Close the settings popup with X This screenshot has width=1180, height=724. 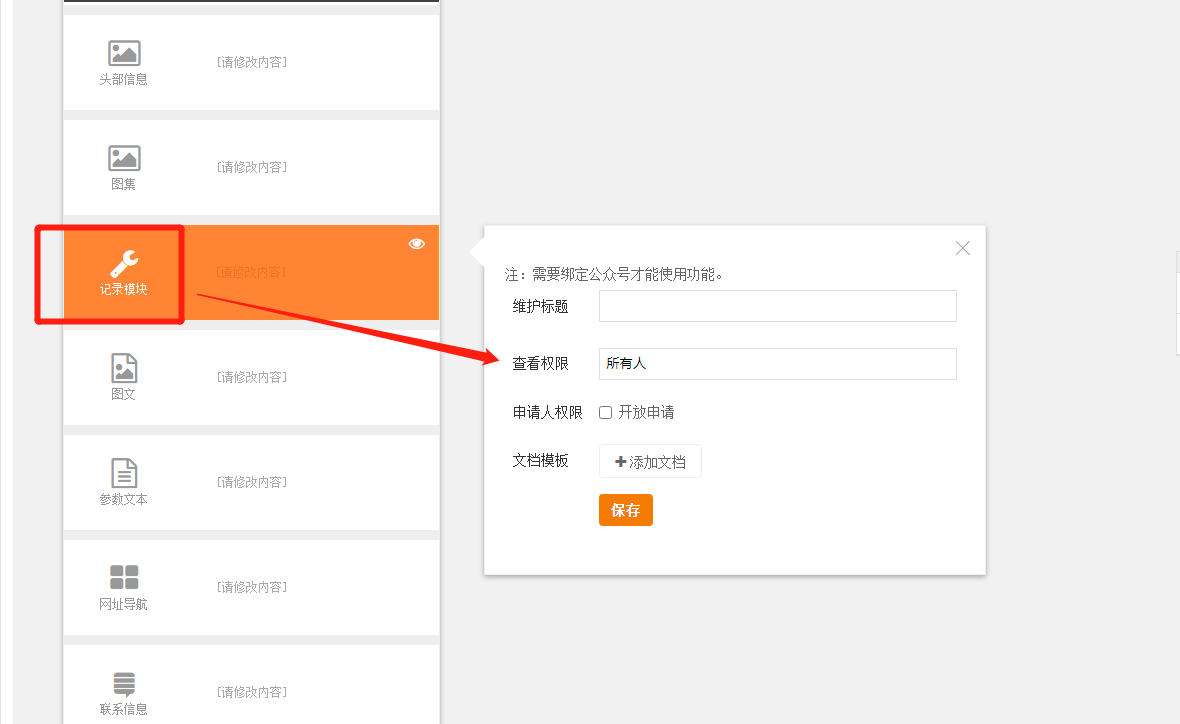coord(962,248)
